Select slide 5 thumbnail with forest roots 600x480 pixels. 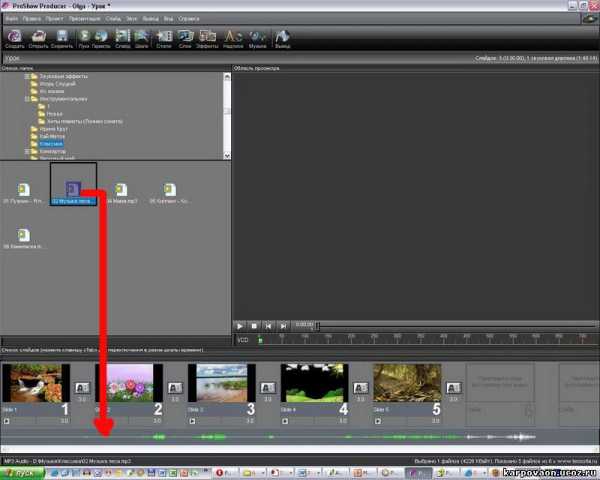click(x=407, y=383)
